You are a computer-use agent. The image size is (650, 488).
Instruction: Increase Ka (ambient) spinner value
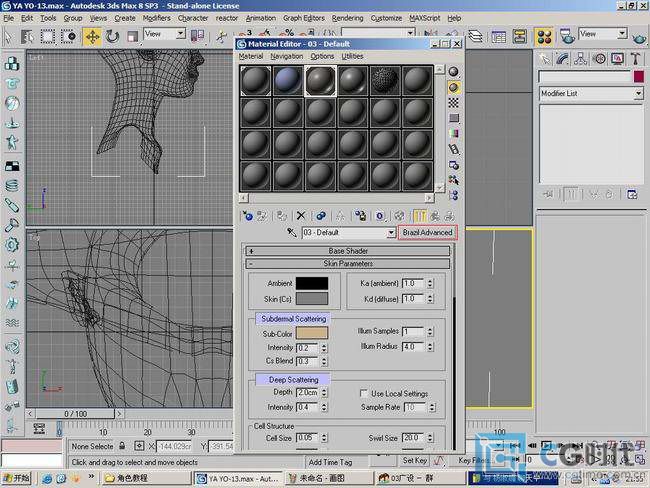[430, 281]
